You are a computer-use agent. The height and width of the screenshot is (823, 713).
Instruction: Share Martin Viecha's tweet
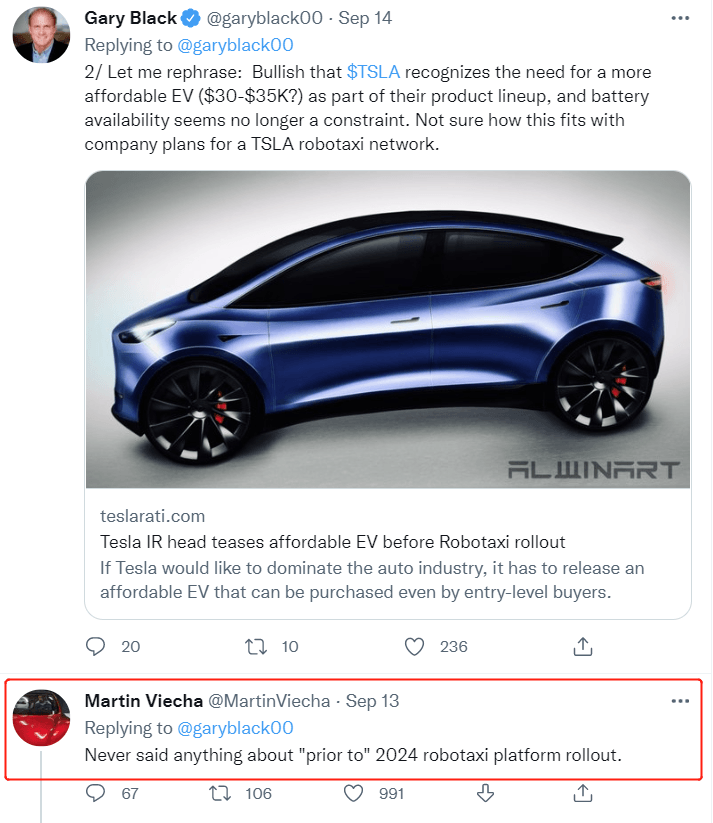[x=583, y=793]
